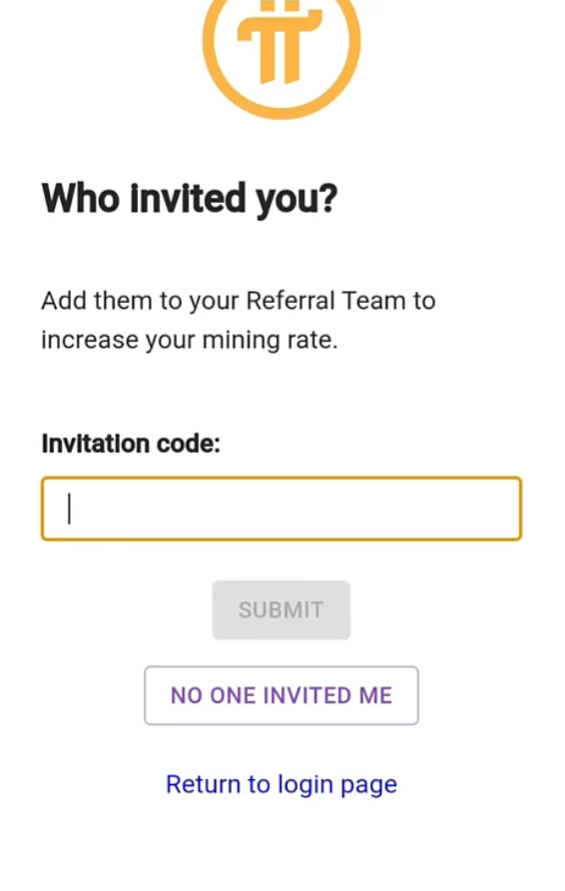
Task: Open the Return to login page link
Action: pyautogui.click(x=281, y=785)
